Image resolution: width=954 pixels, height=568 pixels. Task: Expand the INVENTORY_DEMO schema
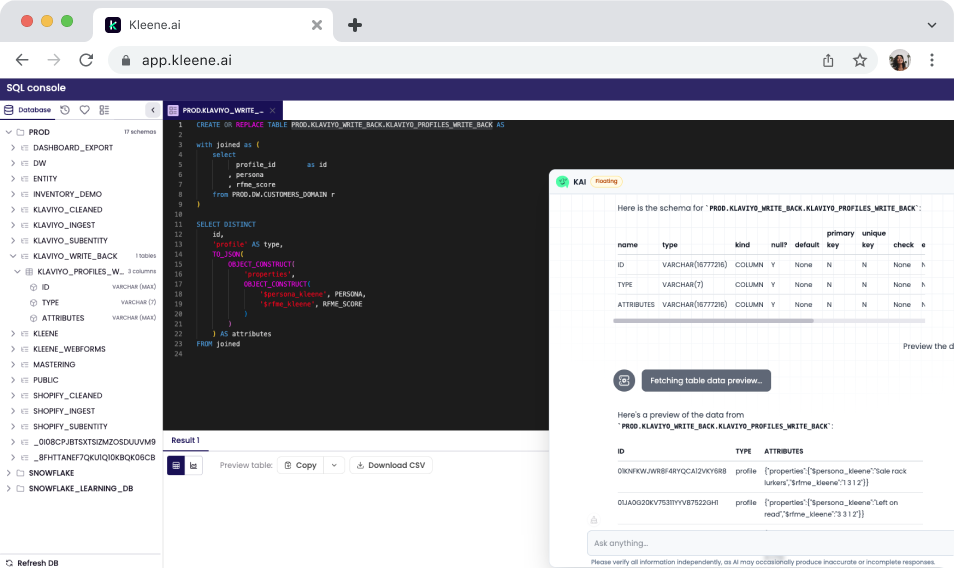click(x=13, y=194)
